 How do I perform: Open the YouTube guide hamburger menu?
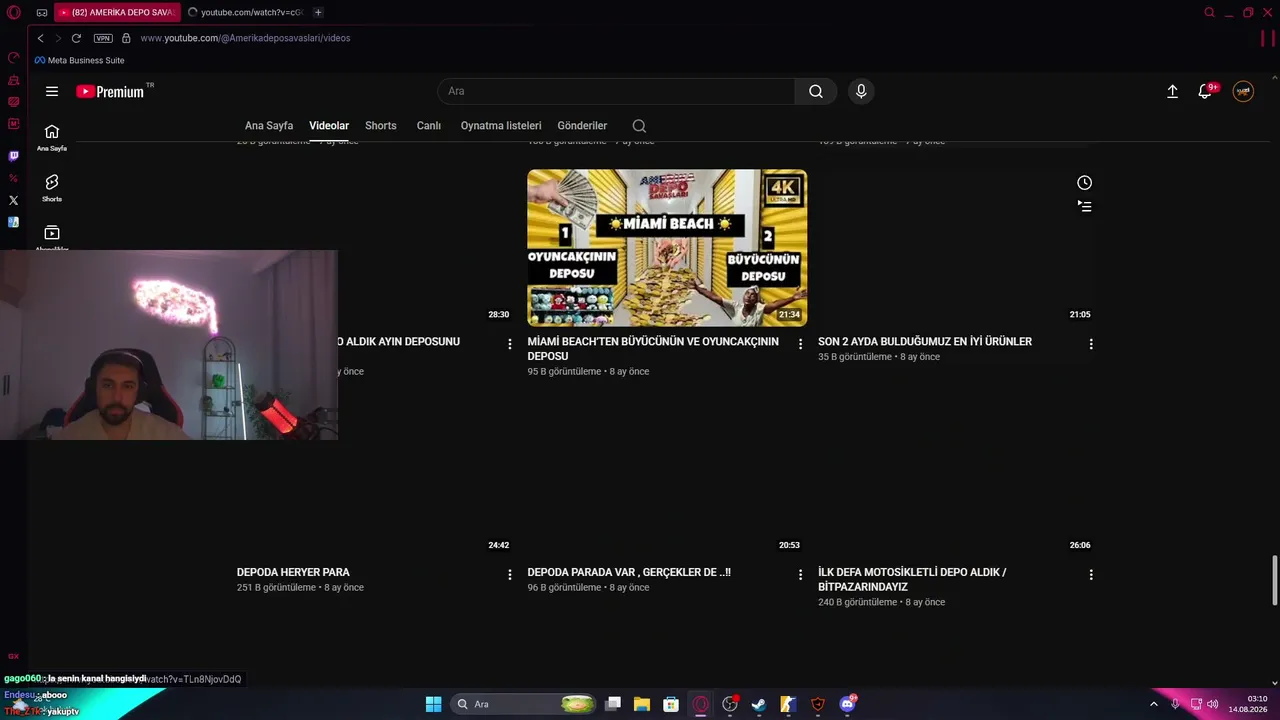coord(52,91)
